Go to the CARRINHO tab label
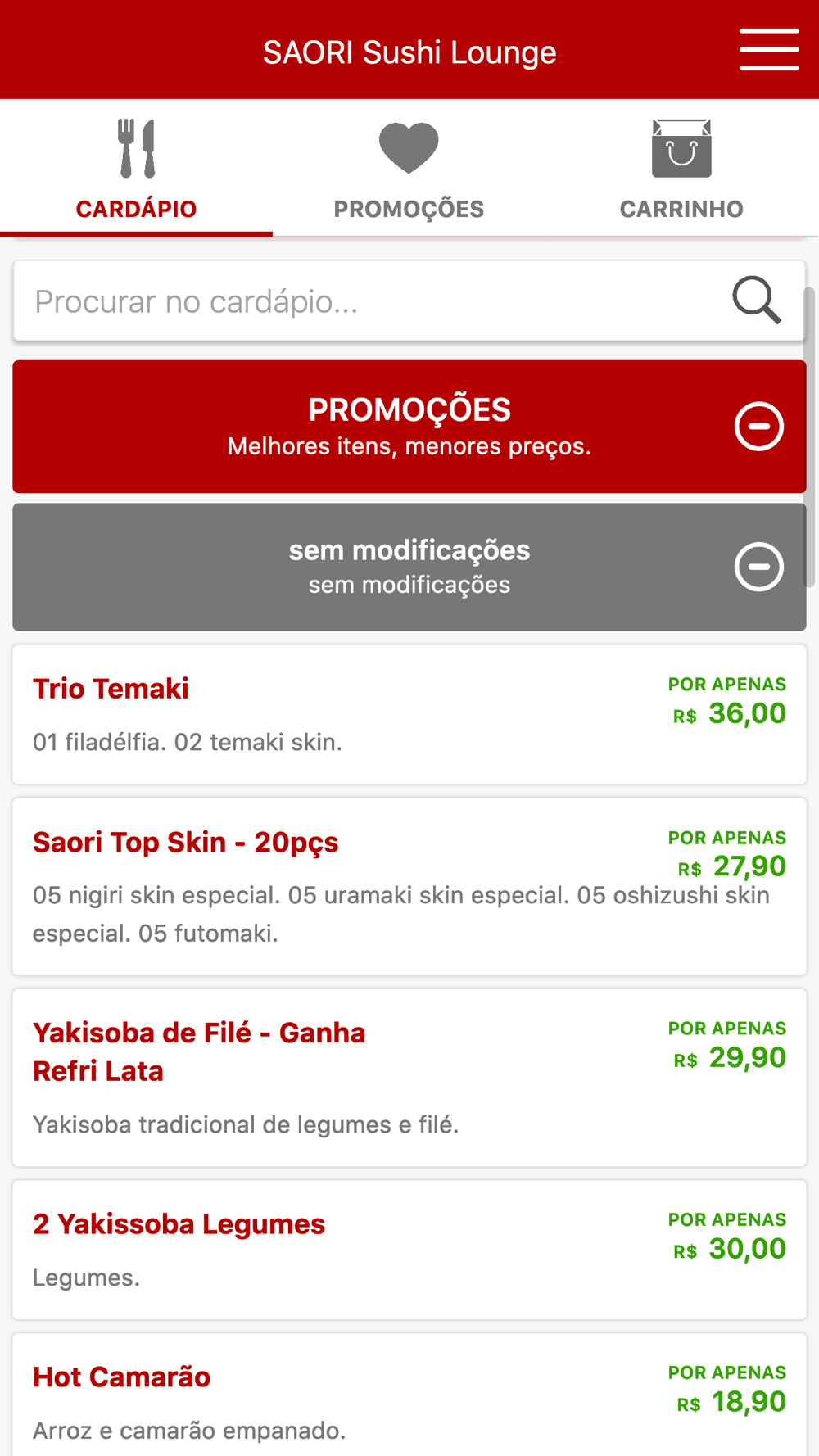The height and width of the screenshot is (1456, 819). point(681,209)
